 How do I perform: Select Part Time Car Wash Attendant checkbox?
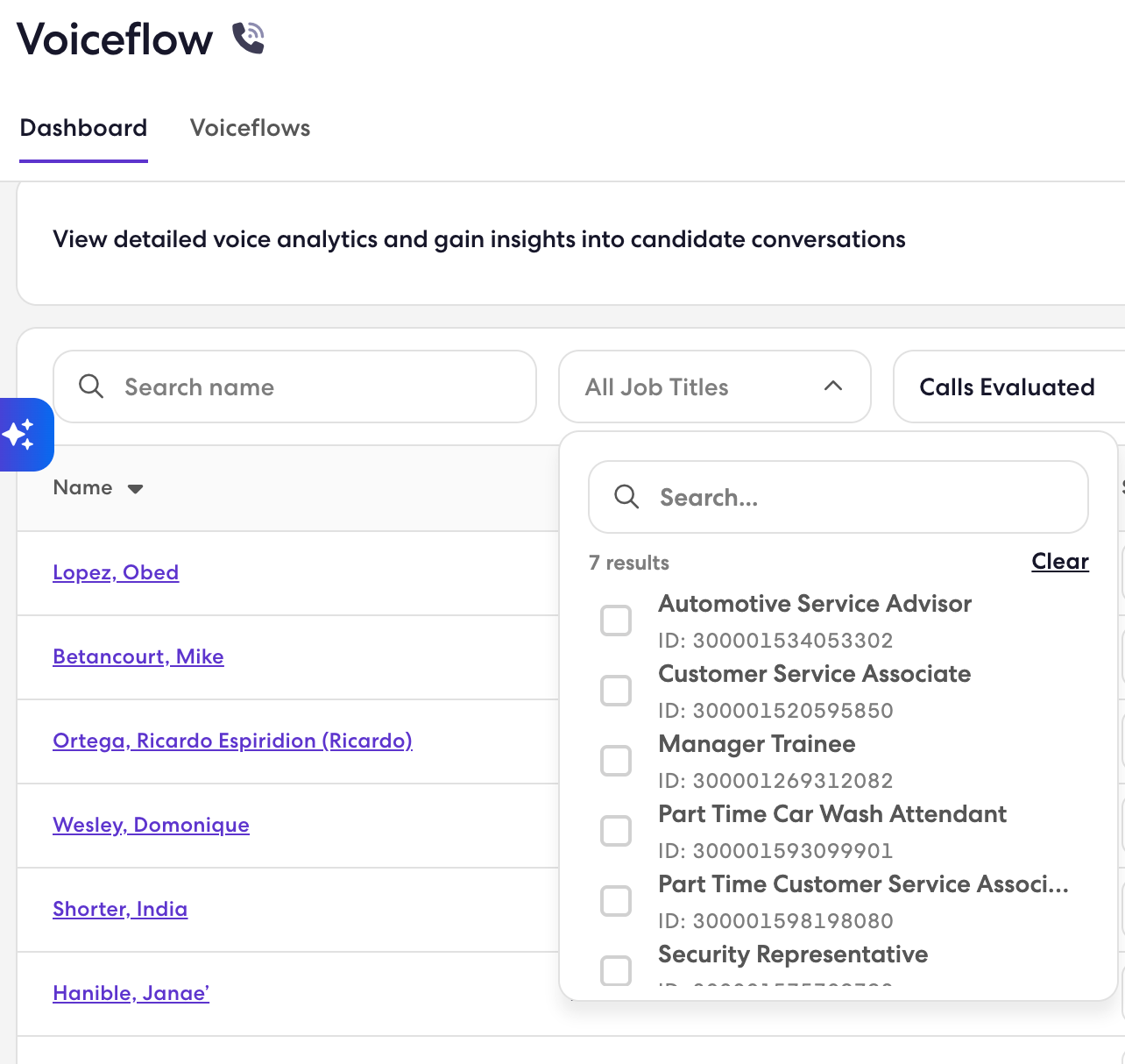click(x=616, y=831)
